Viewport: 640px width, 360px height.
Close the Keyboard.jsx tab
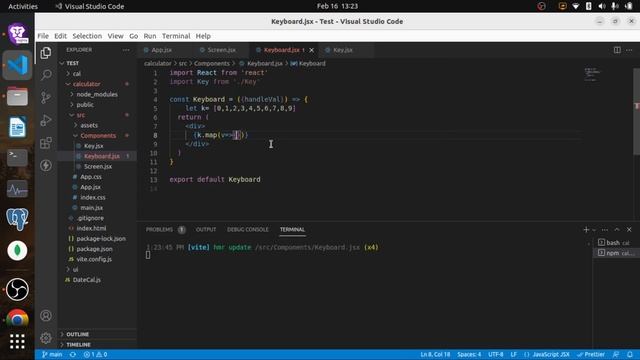(311, 50)
